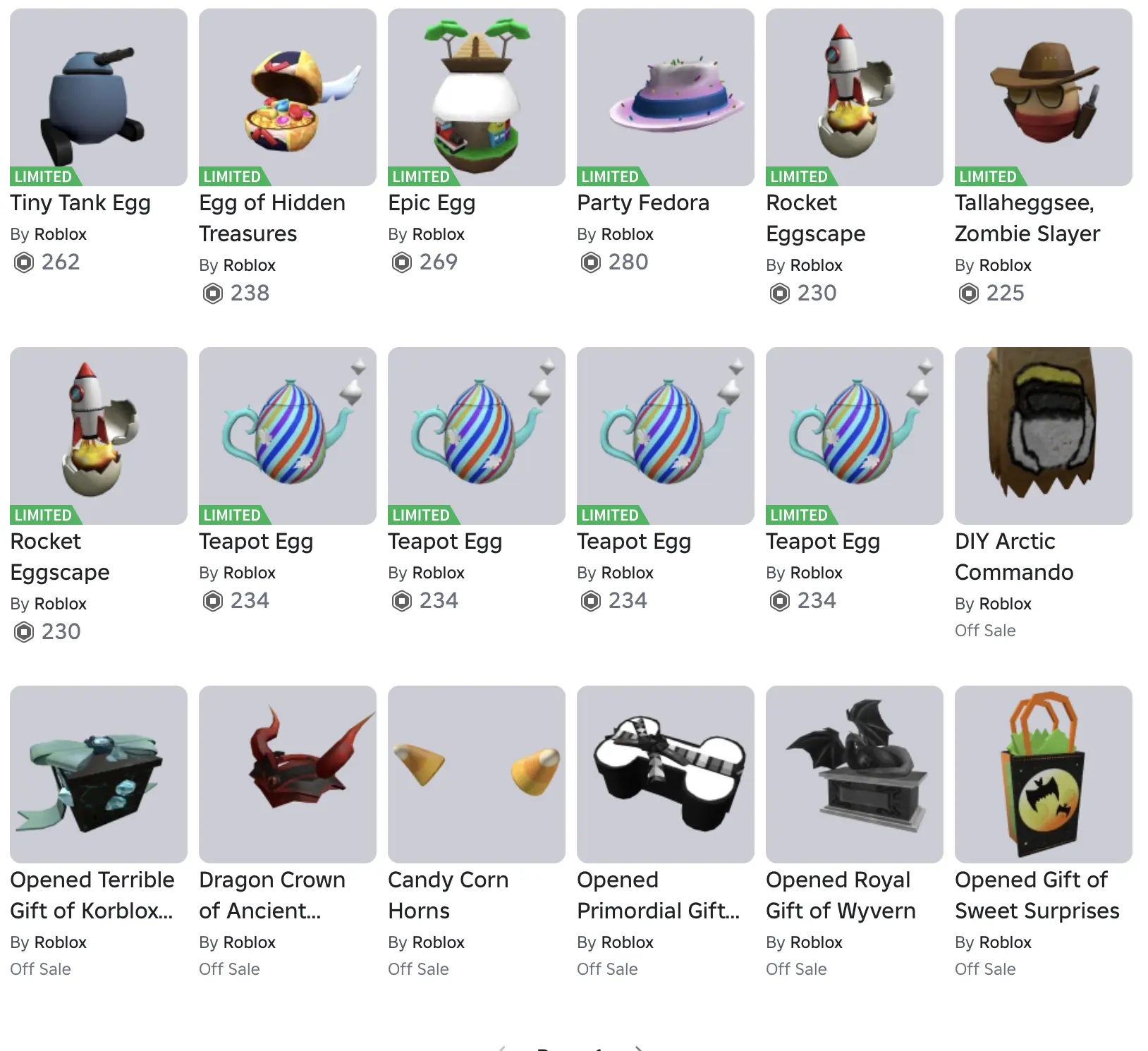
Task: Select the Candy Corn Horns item image
Action: (x=477, y=774)
